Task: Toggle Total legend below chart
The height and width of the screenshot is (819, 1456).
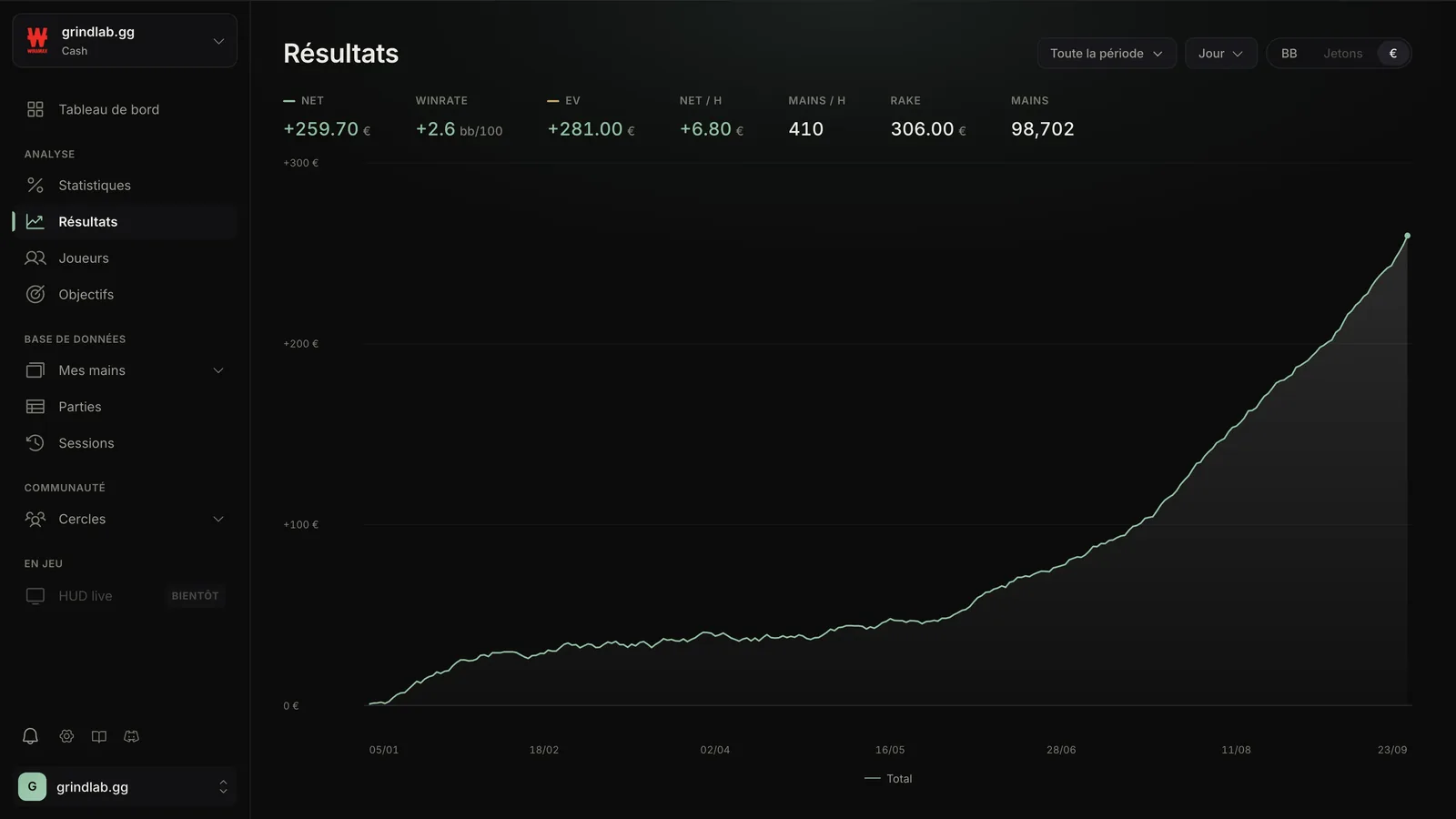Action: pos(888,779)
